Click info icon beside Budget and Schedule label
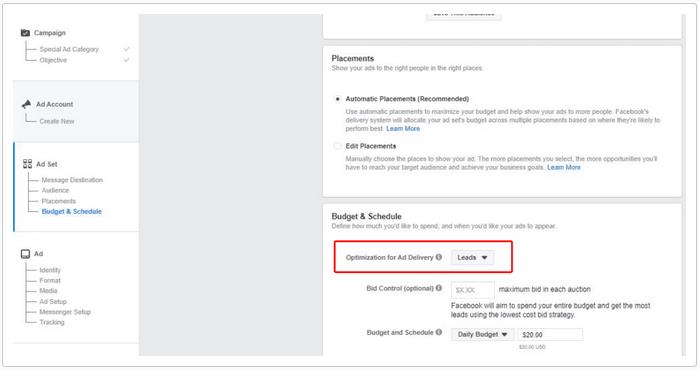The image size is (699, 370). 439,332
